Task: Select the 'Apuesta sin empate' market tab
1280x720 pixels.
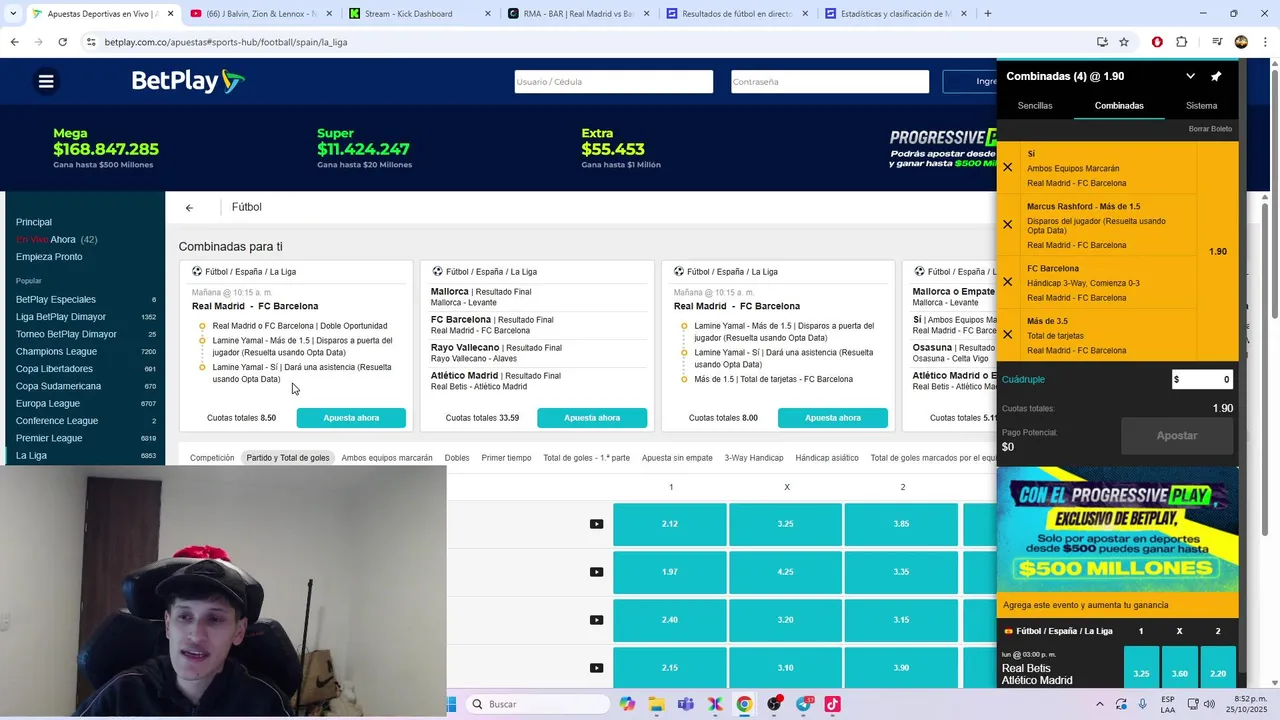Action: pyautogui.click(x=677, y=458)
